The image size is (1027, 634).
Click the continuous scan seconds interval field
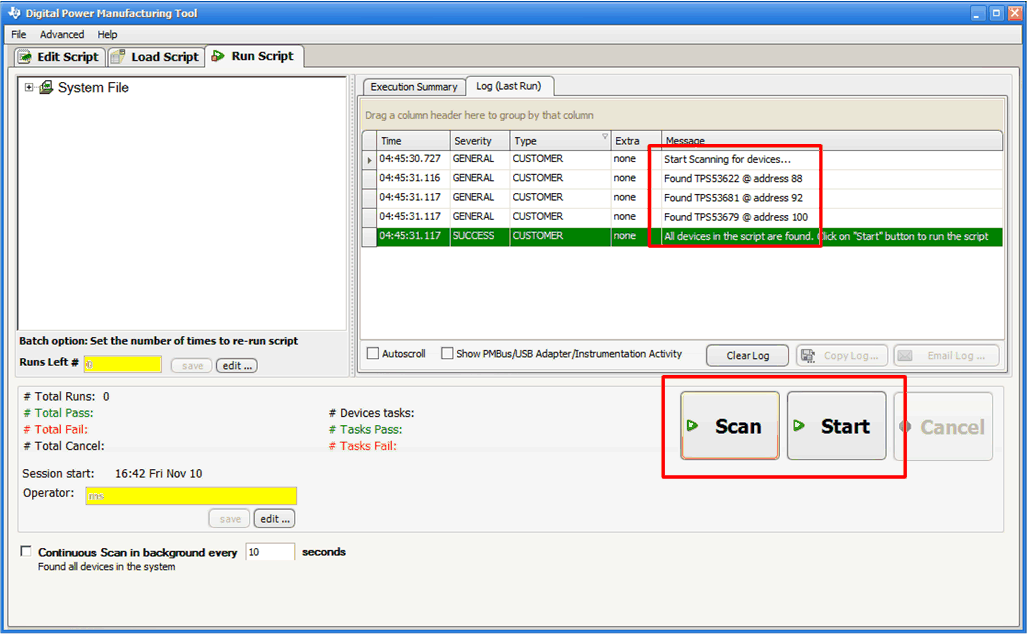coord(269,552)
